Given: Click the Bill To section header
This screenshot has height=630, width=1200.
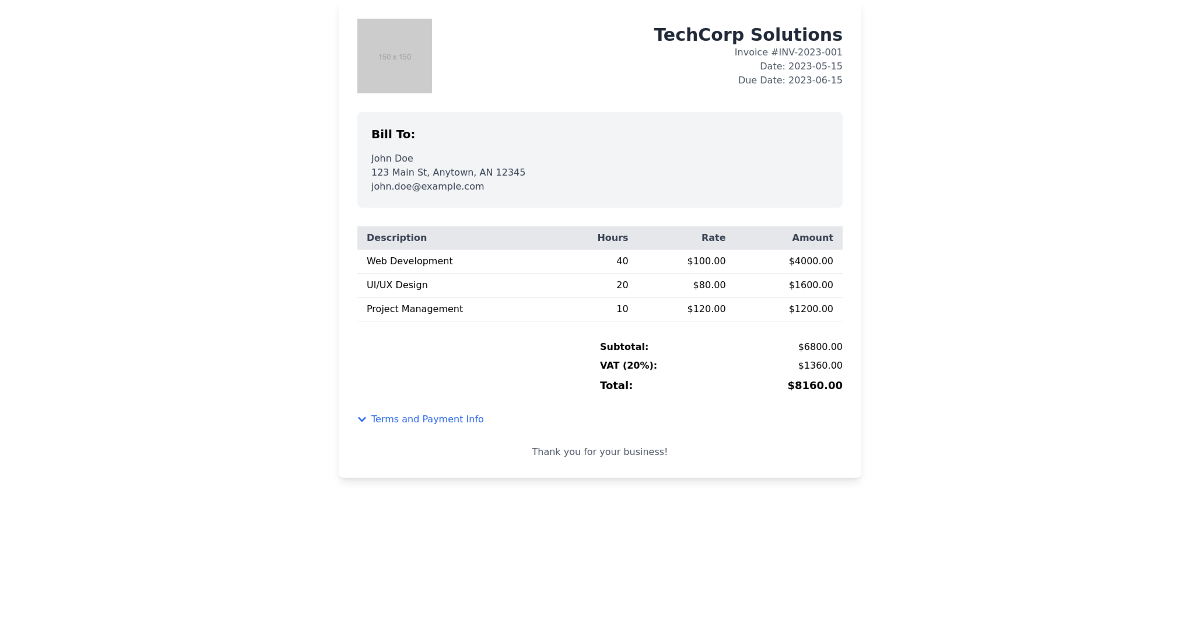Looking at the screenshot, I should click(x=394, y=134).
